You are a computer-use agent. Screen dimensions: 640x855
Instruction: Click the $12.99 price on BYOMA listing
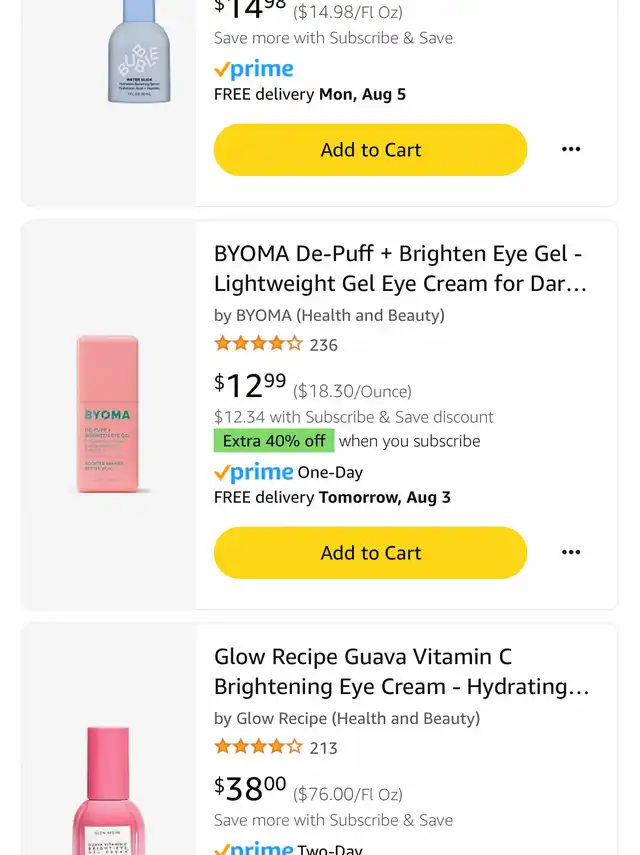(250, 385)
